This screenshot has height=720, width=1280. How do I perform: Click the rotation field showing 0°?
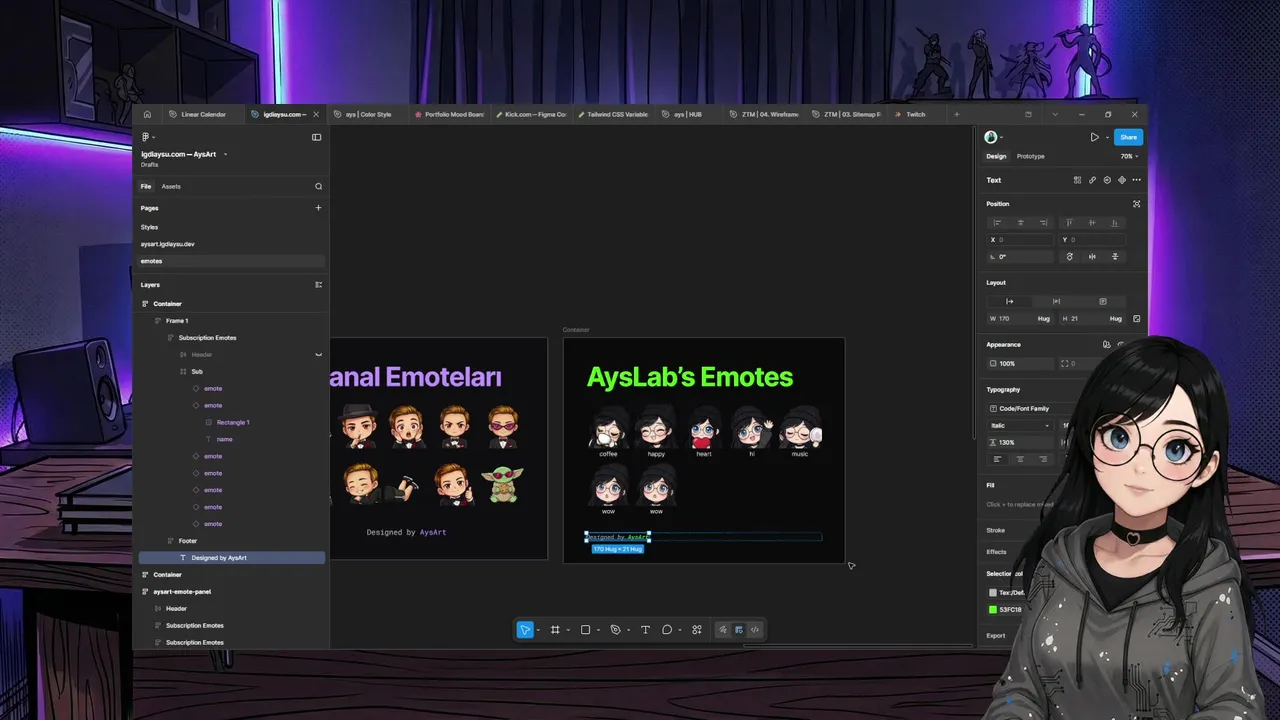point(1020,257)
